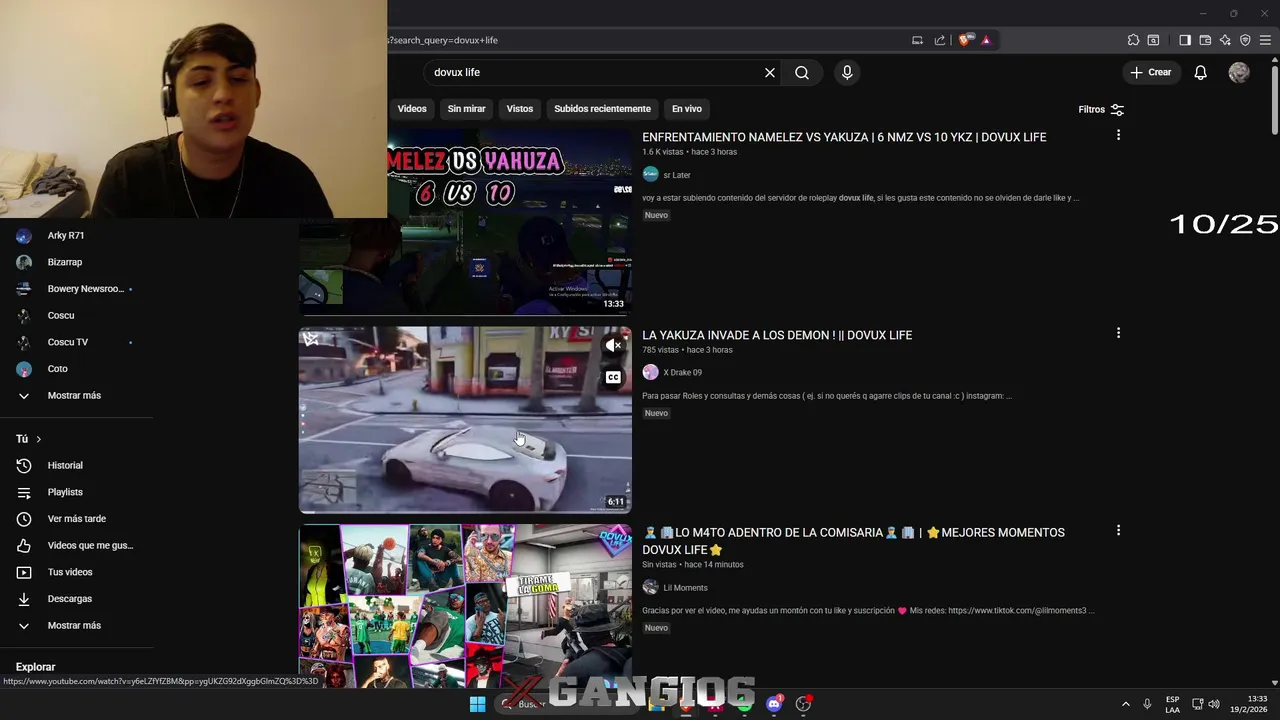Screen dimensions: 1280x720
Task: Click the Brave Shields lion icon
Action: 964,40
